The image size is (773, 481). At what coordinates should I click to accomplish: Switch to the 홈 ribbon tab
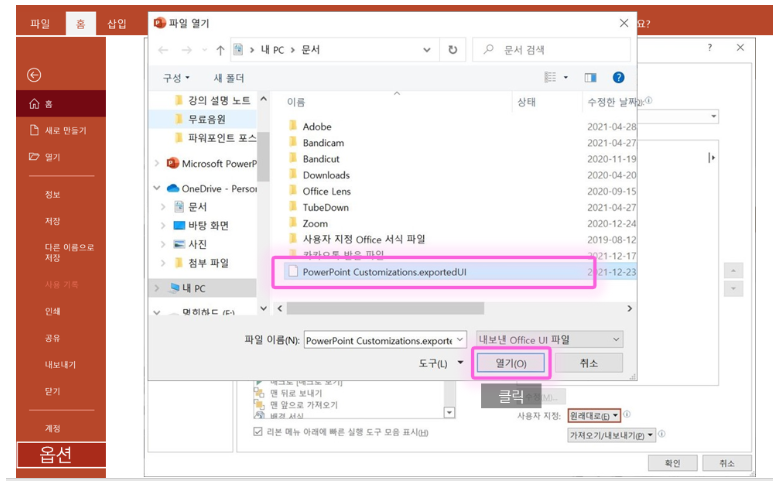(80, 24)
